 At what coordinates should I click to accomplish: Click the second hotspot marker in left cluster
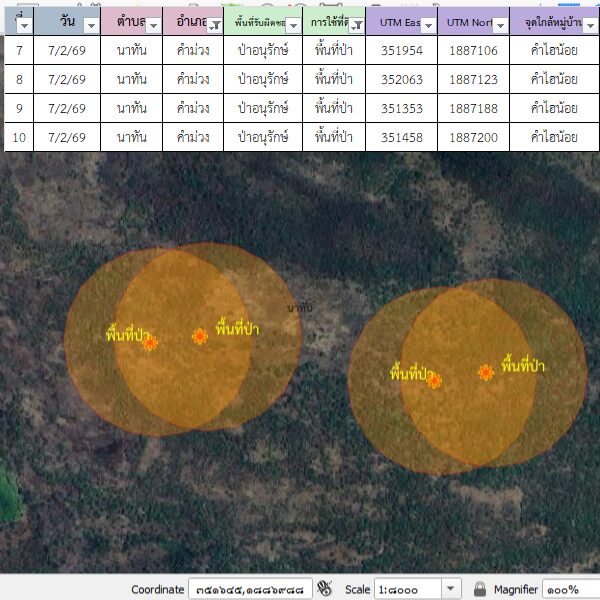point(200,337)
